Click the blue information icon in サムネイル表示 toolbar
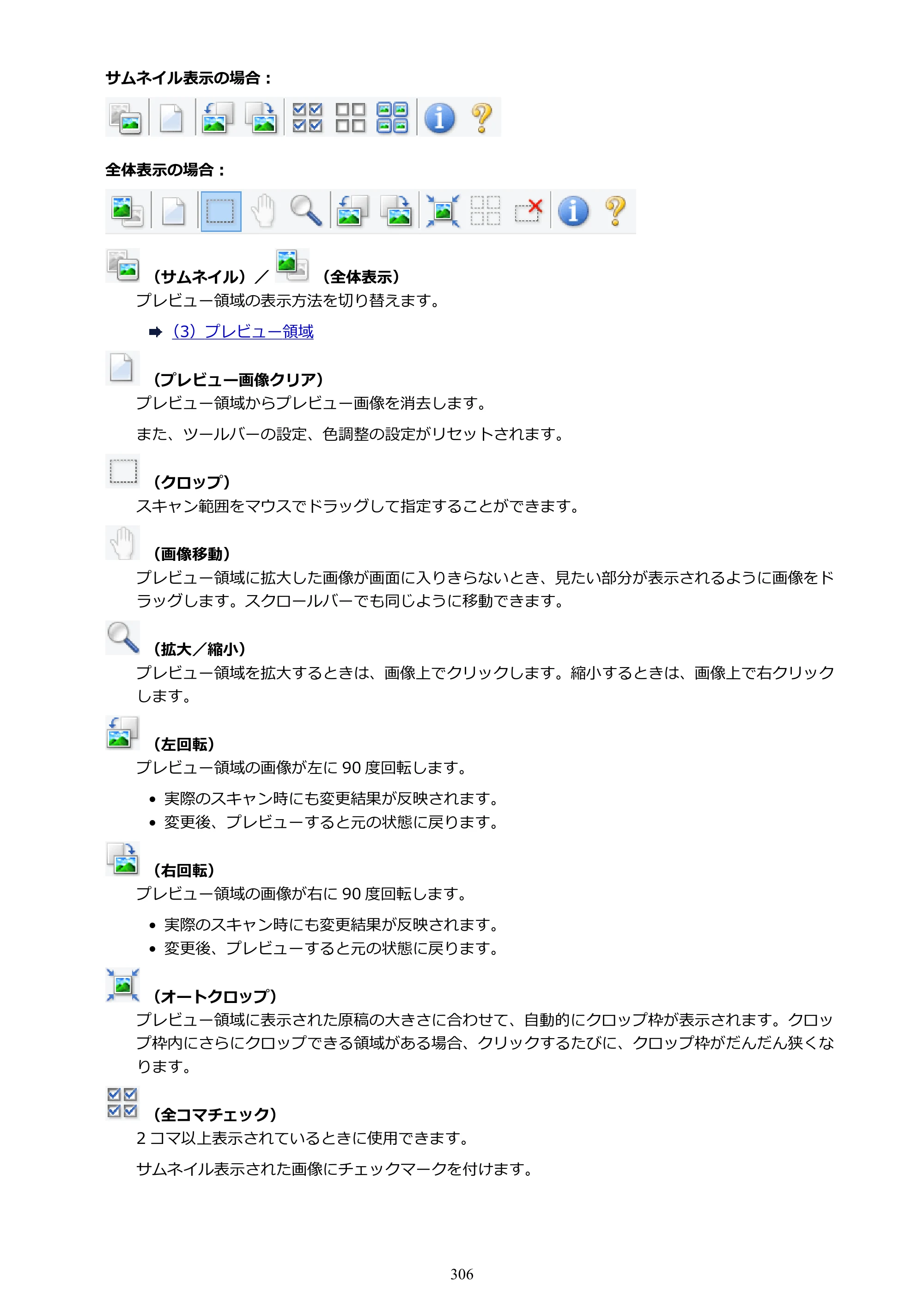 click(x=439, y=118)
